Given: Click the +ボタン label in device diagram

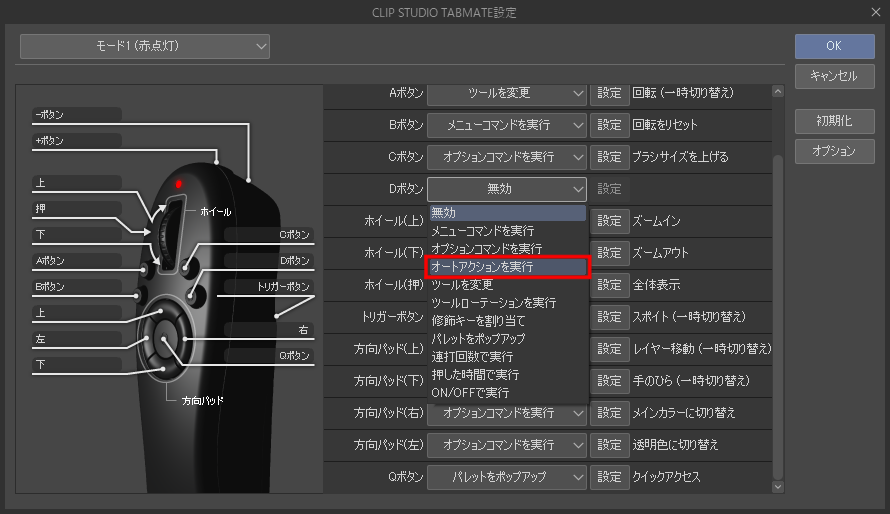Looking at the screenshot, I should [x=77, y=141].
